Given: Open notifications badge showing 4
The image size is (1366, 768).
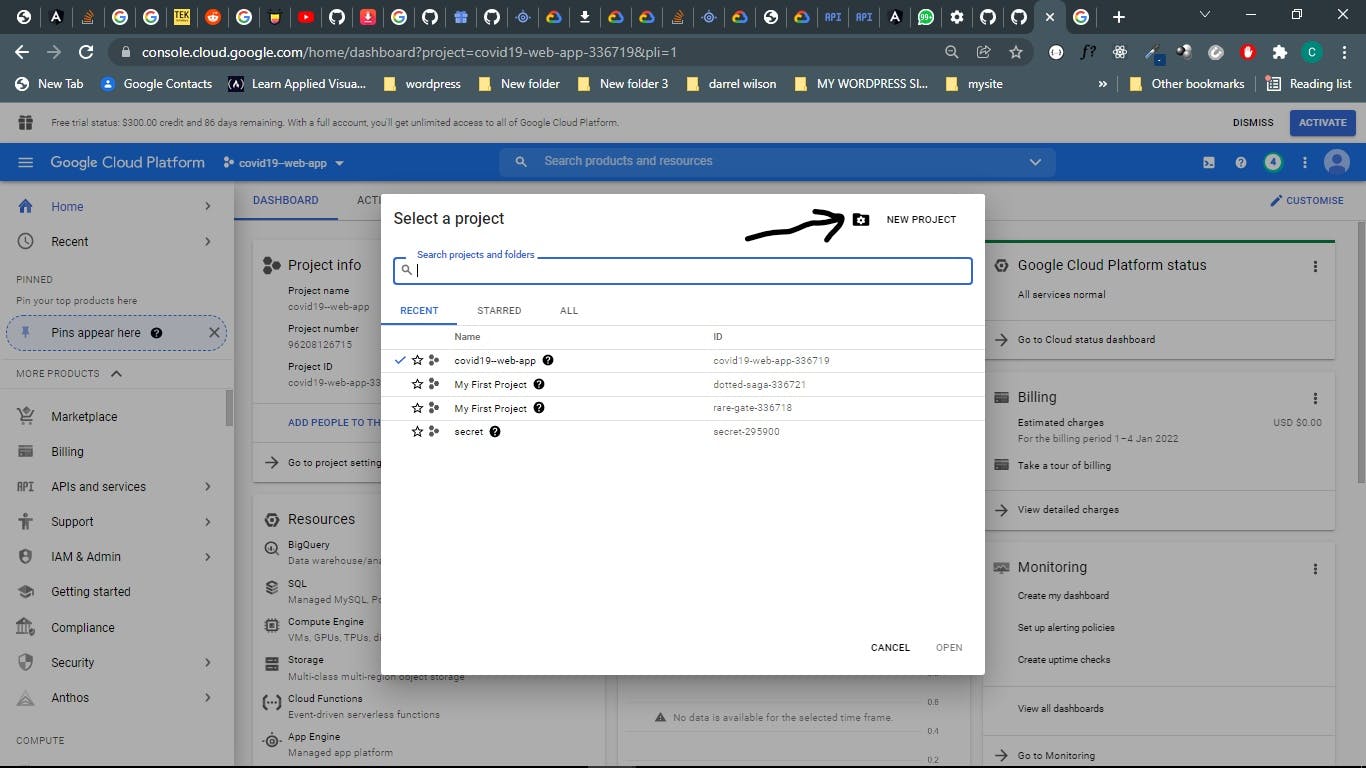Looking at the screenshot, I should coord(1273,162).
